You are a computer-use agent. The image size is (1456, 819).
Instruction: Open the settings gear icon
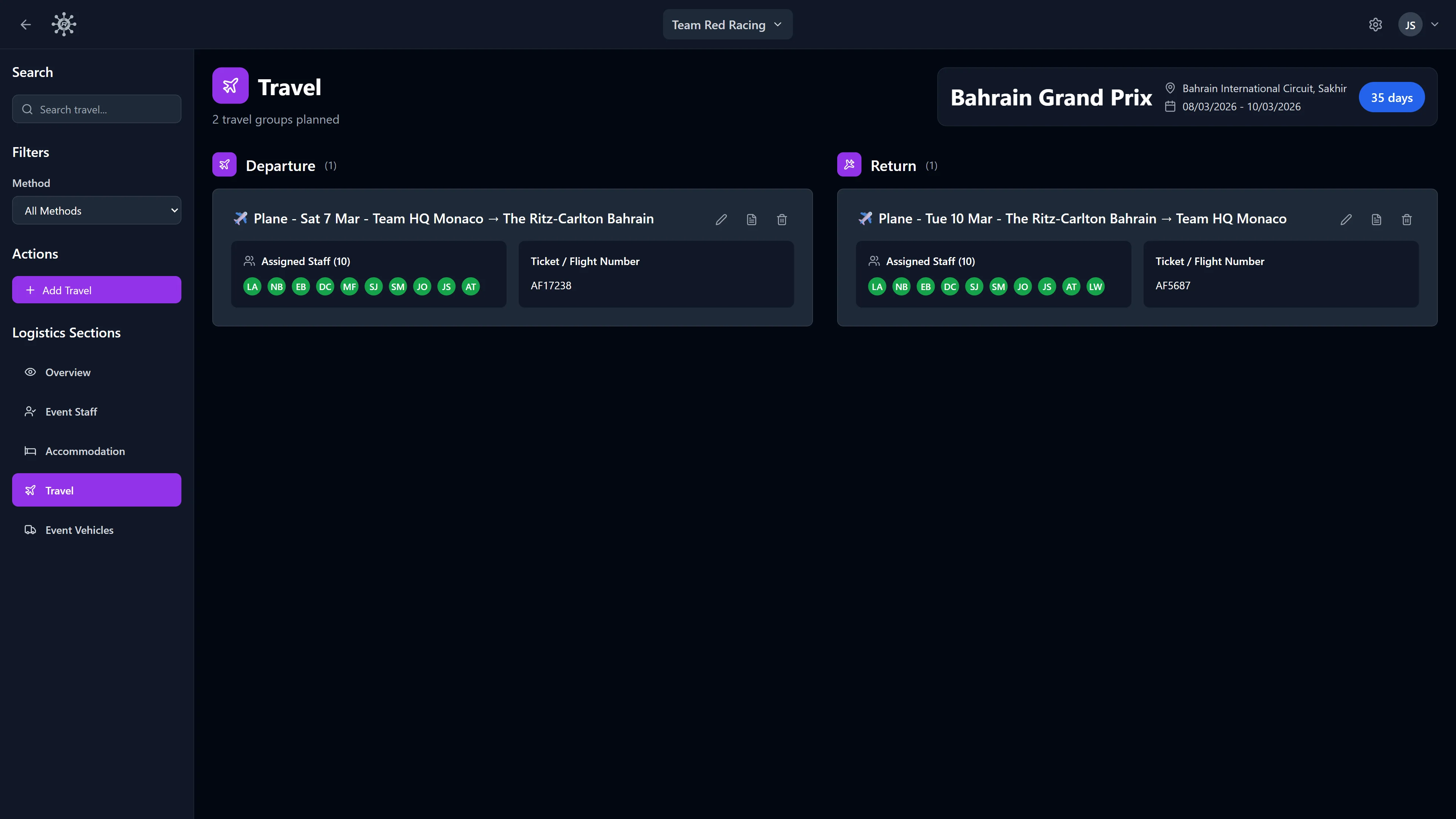coord(1375,25)
